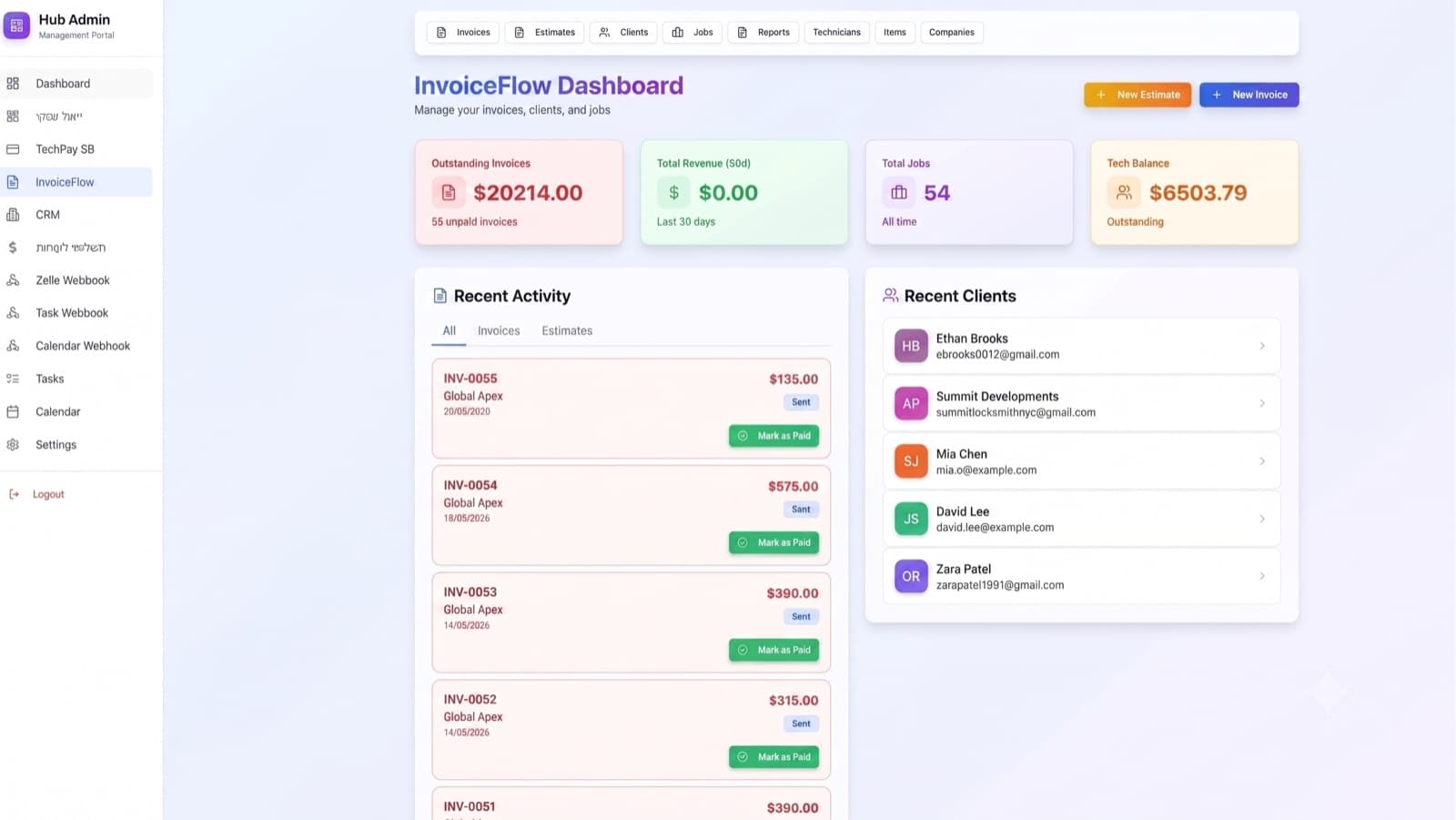Switch to the Invoices activity tab

click(x=499, y=330)
